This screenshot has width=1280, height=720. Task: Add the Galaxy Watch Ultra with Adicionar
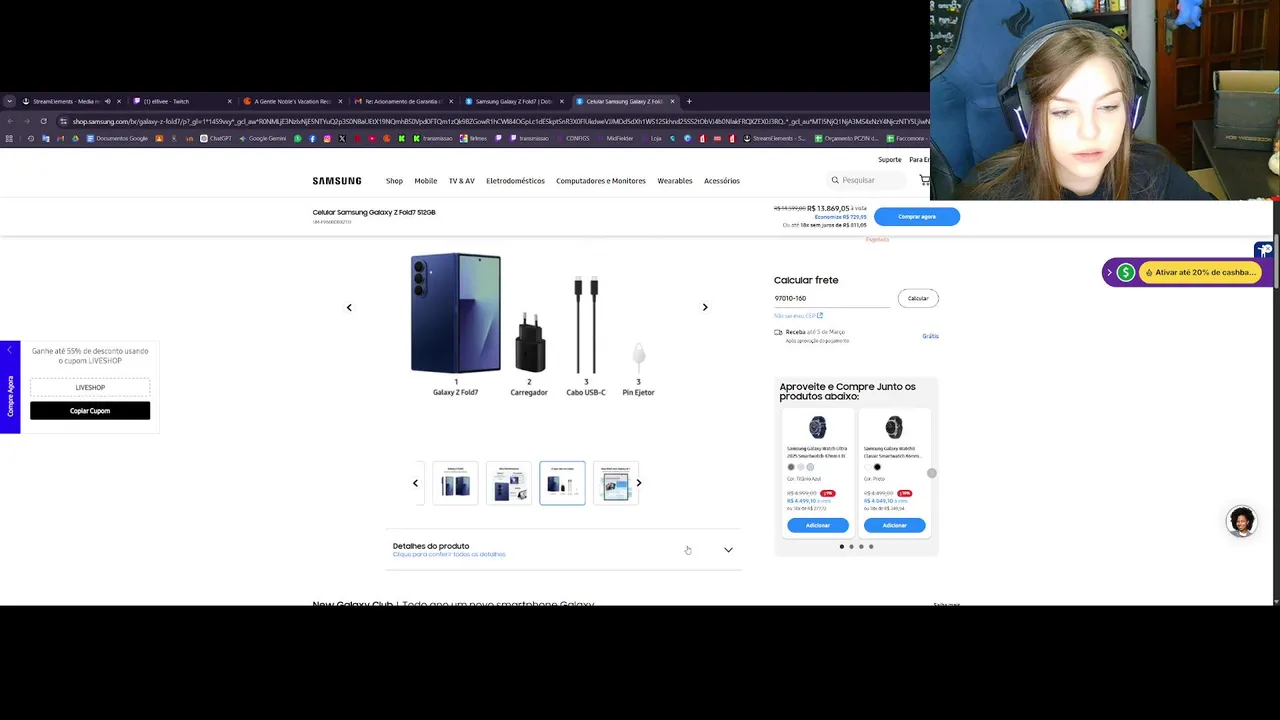pos(818,525)
